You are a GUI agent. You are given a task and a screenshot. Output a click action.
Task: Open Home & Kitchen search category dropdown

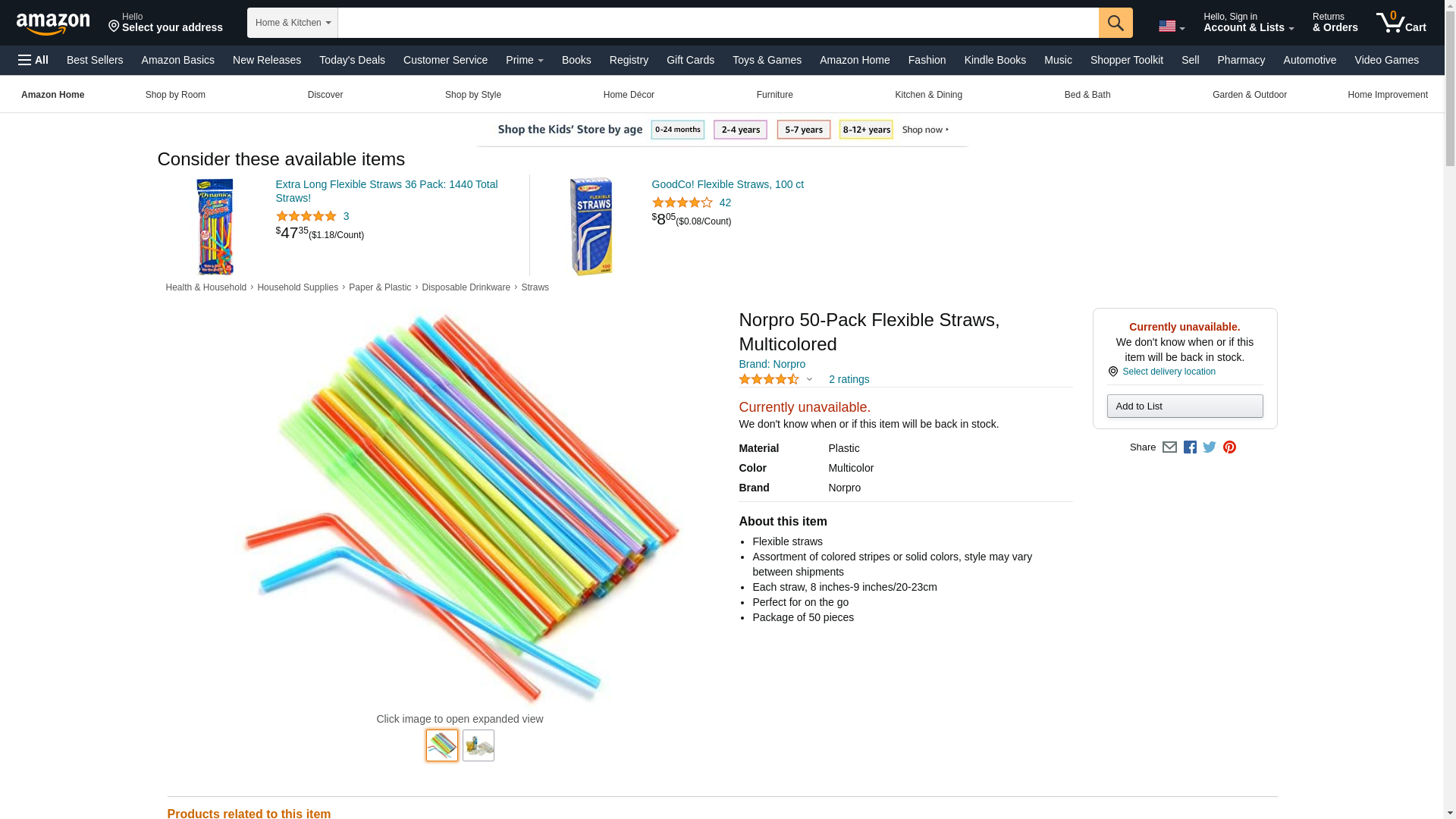[292, 23]
